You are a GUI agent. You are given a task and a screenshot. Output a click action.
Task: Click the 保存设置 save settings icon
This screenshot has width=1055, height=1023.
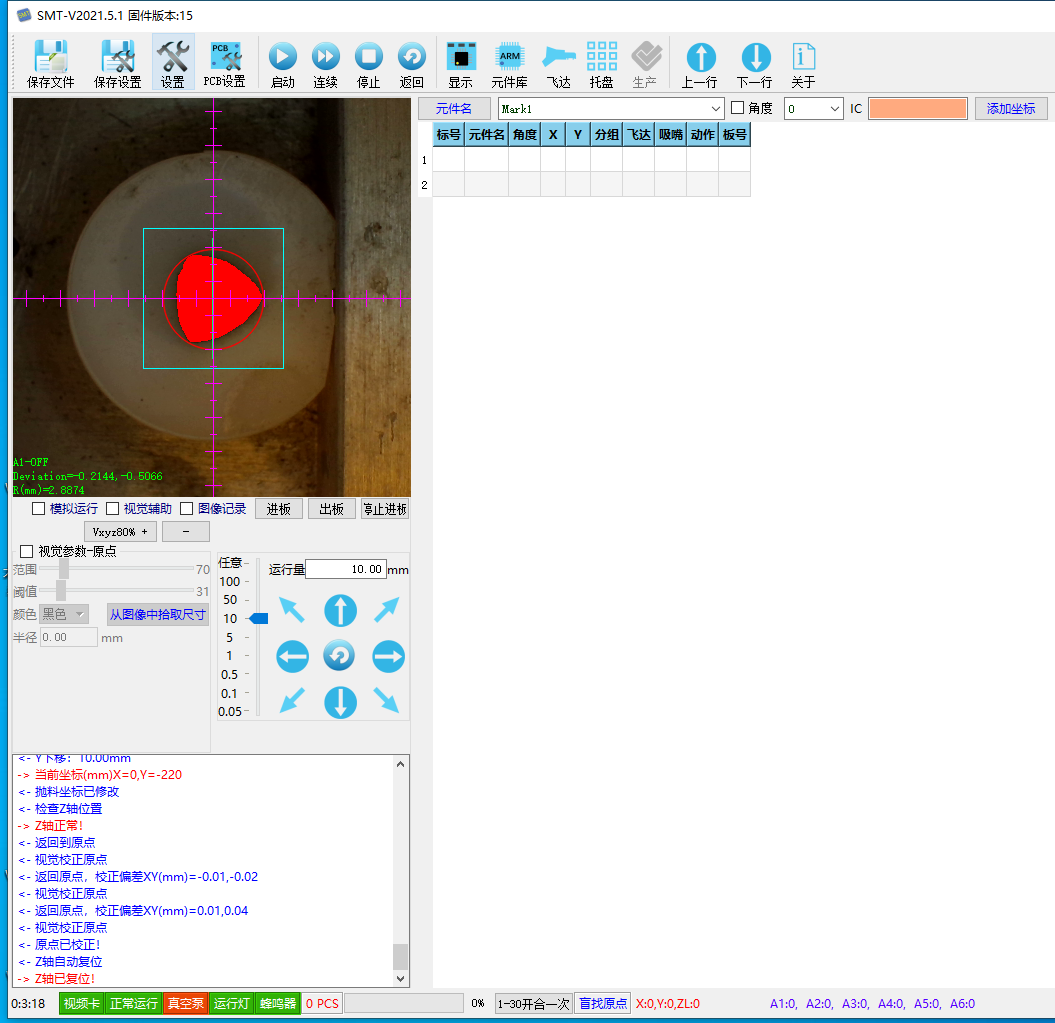tap(118, 64)
